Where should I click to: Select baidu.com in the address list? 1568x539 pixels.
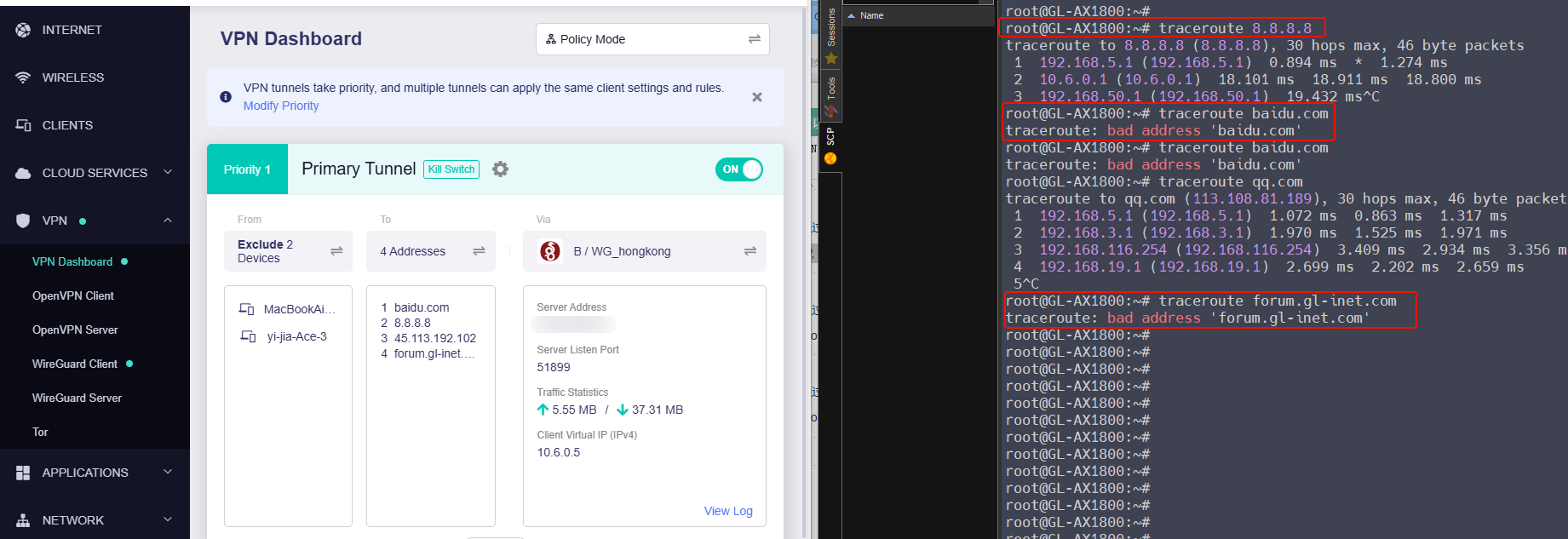click(422, 307)
